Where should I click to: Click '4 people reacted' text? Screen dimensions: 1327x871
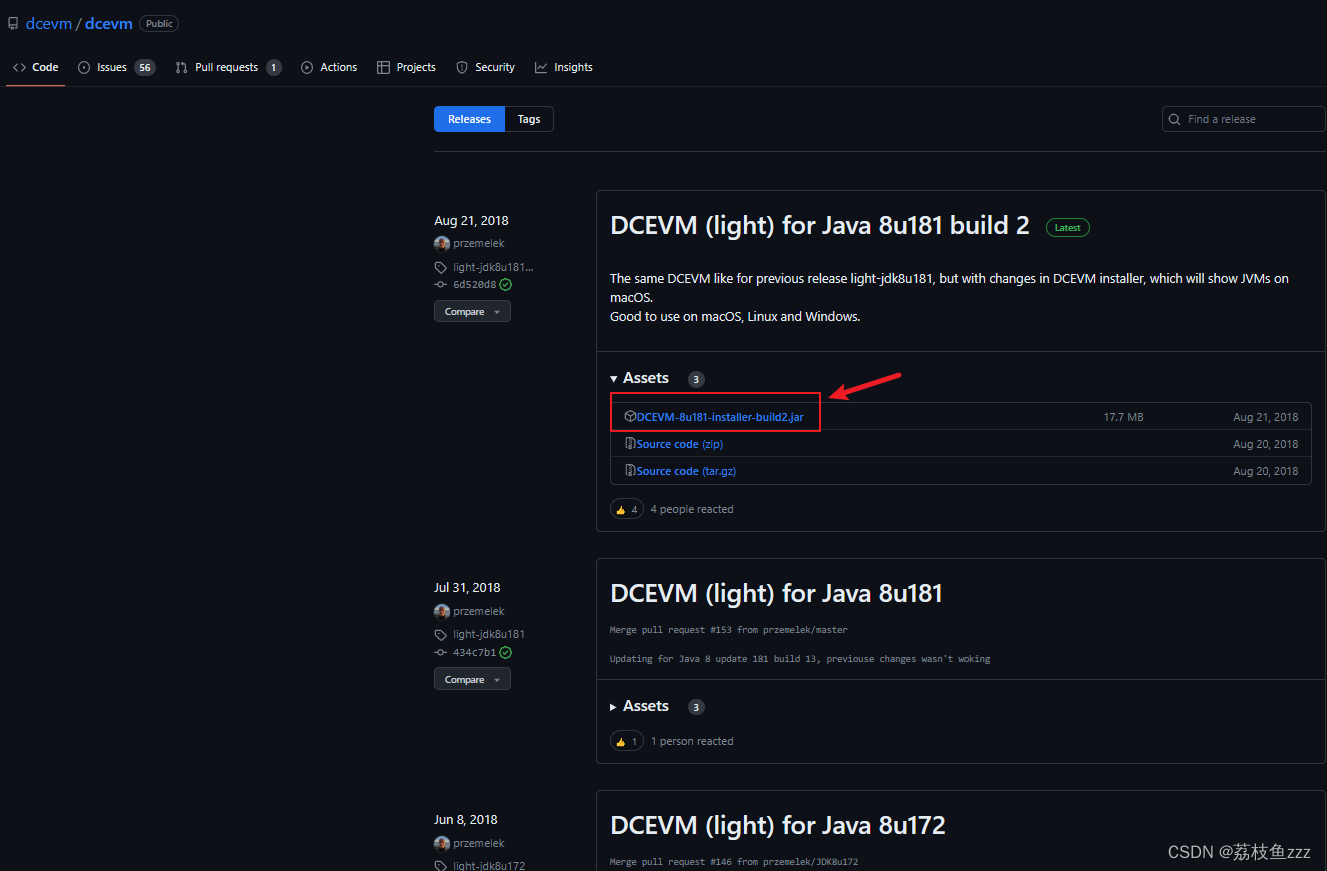click(692, 509)
